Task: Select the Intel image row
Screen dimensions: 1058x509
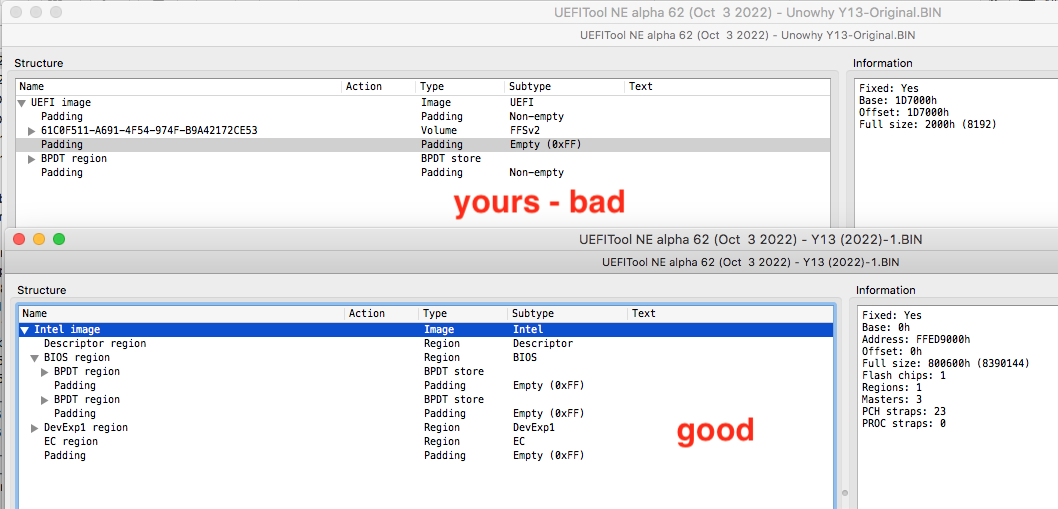Action: click(x=426, y=330)
